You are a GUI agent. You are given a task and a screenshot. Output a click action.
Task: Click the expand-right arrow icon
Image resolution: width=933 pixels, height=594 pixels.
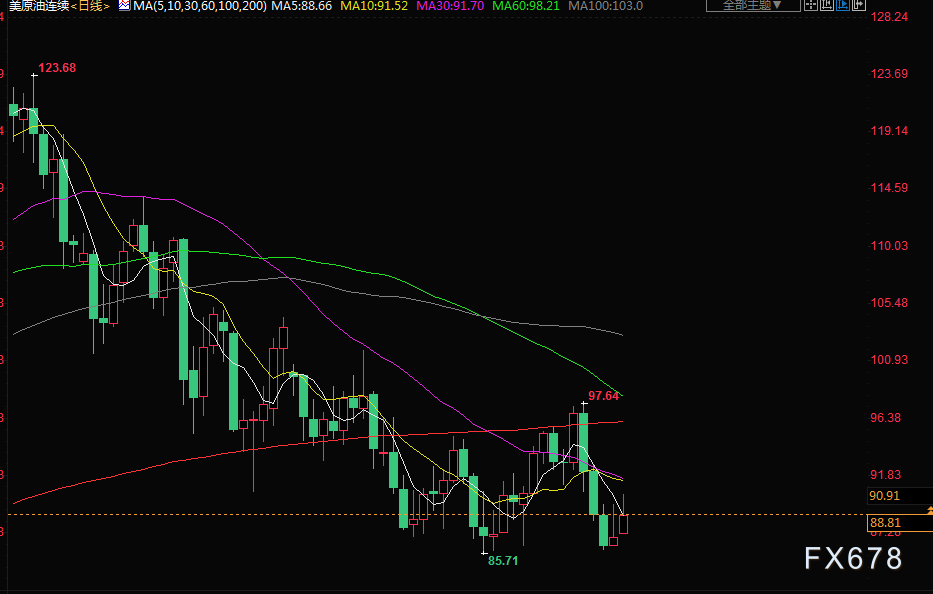(x=859, y=5)
